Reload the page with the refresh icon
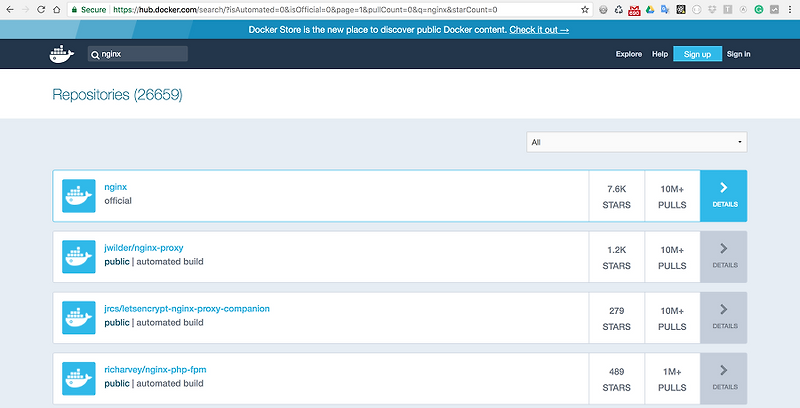800x408 pixels. coord(41,10)
